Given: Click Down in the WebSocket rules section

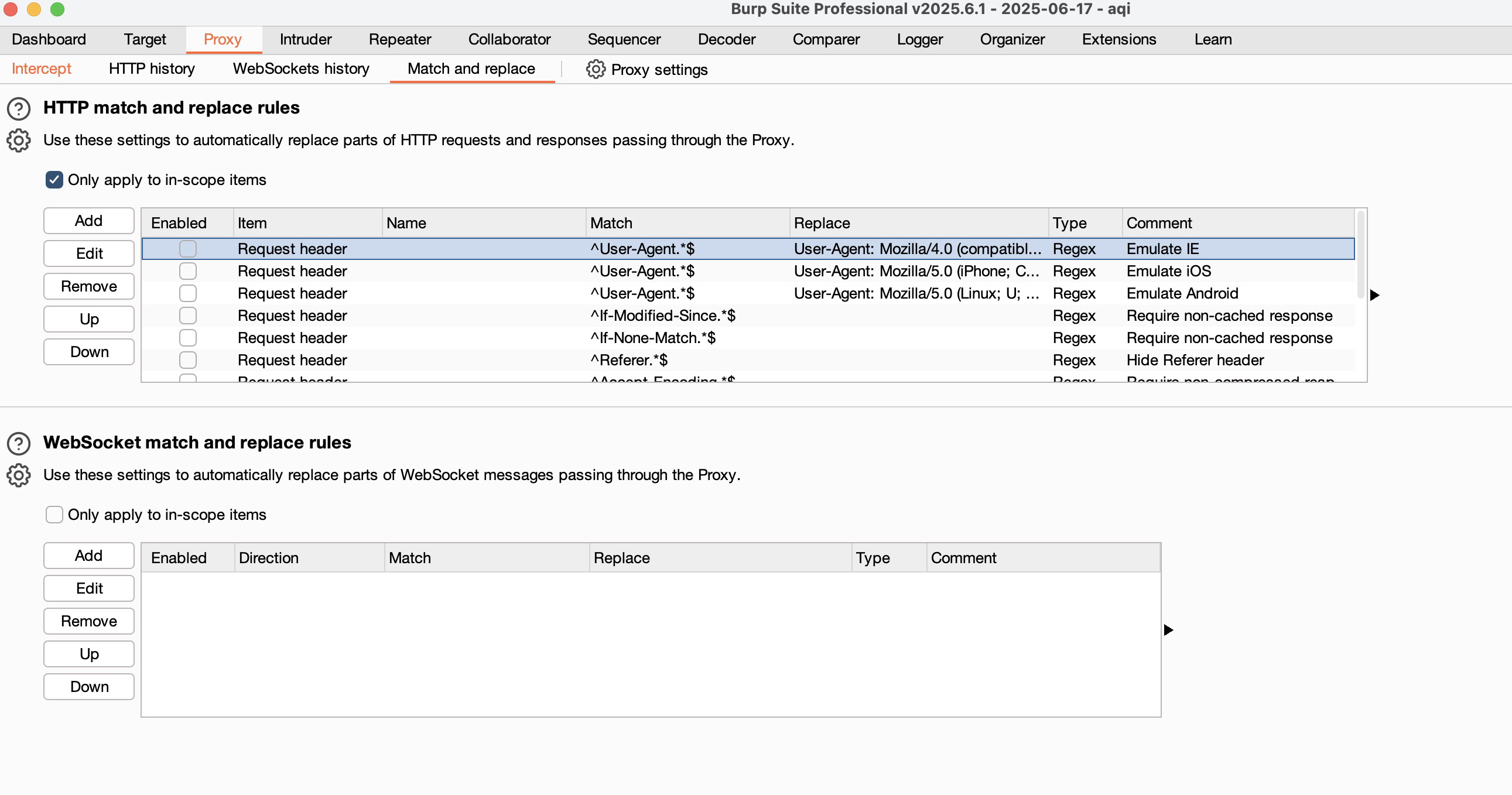Looking at the screenshot, I should (88, 687).
